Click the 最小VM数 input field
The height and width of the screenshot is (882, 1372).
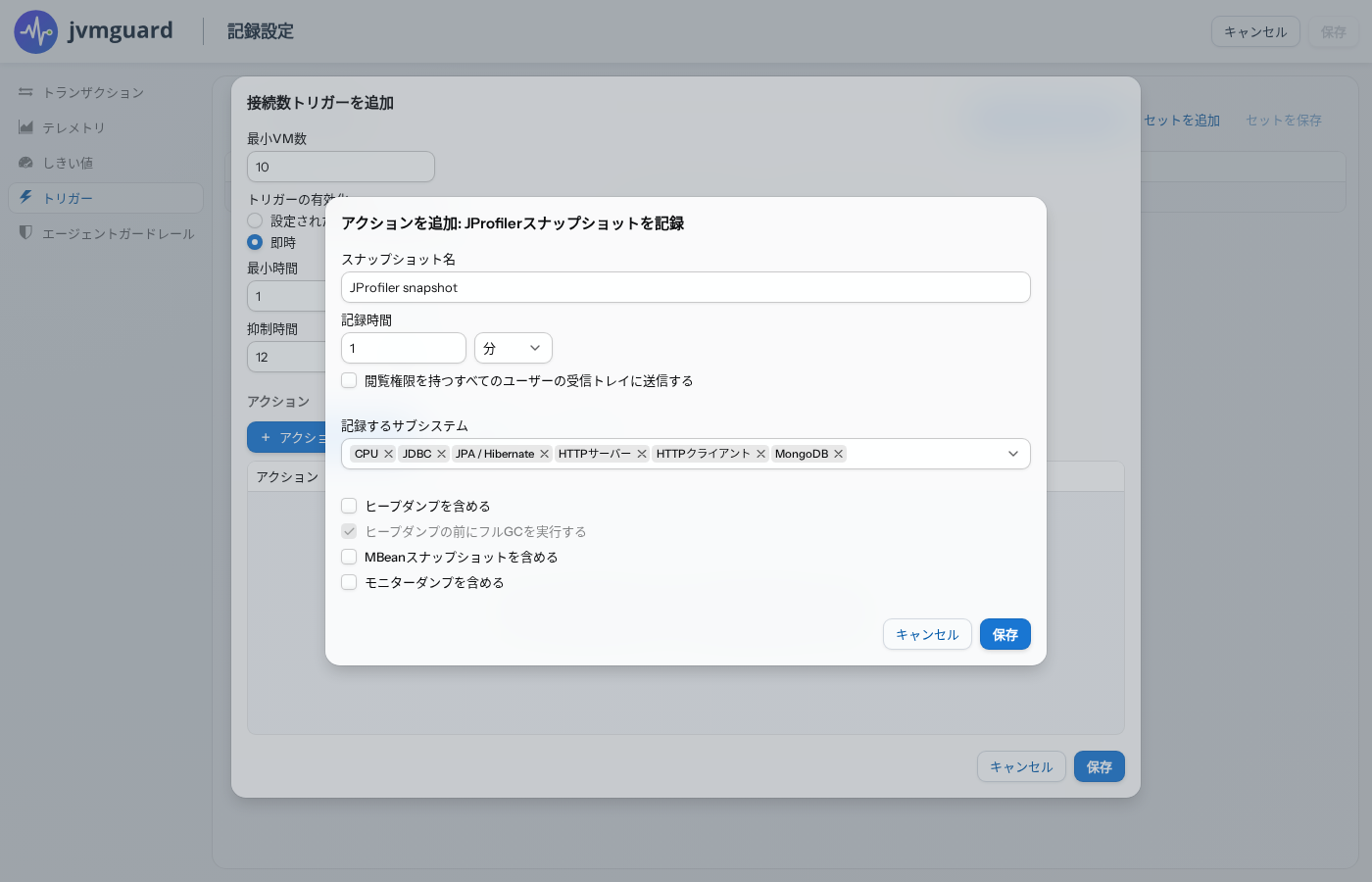[x=341, y=167]
